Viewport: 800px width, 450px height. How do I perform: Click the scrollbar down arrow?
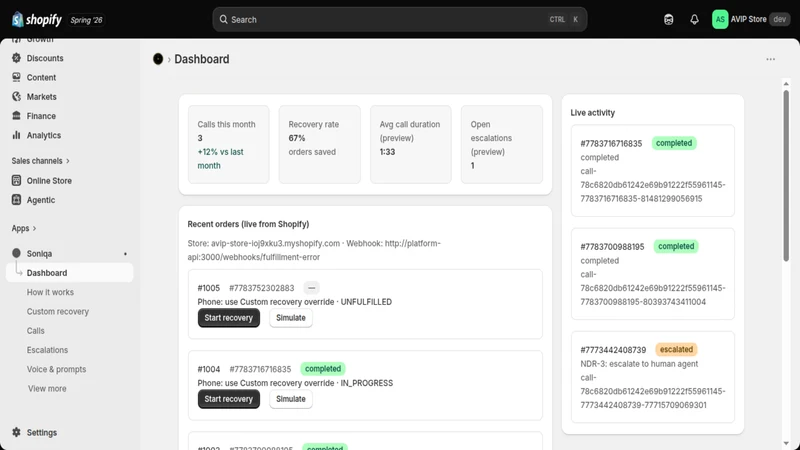tap(786, 443)
